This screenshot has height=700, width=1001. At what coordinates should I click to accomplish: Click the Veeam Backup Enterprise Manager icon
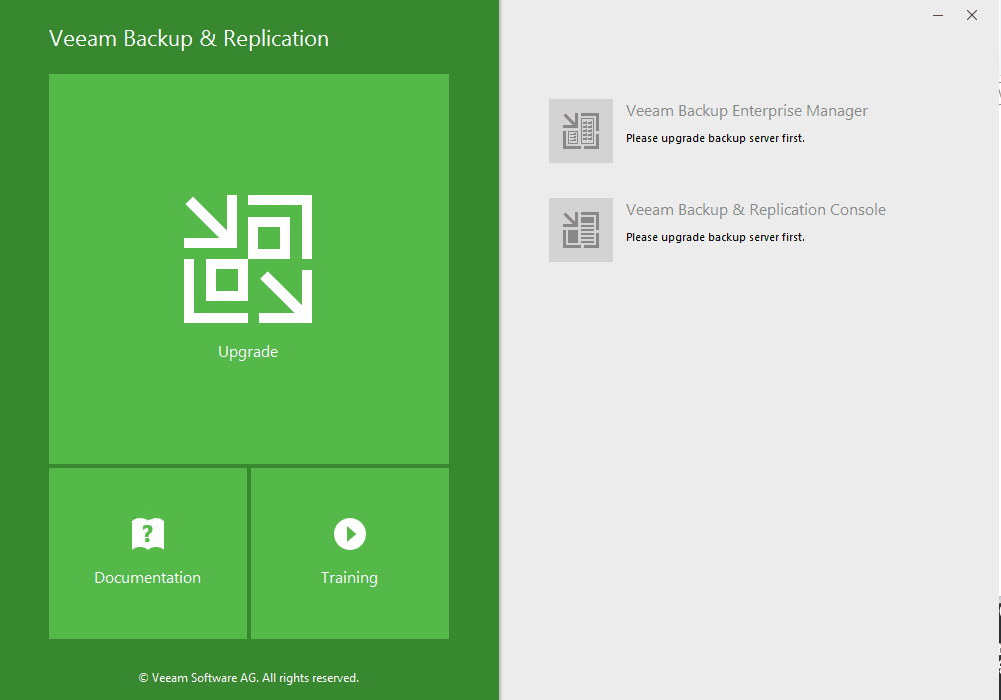pyautogui.click(x=581, y=131)
